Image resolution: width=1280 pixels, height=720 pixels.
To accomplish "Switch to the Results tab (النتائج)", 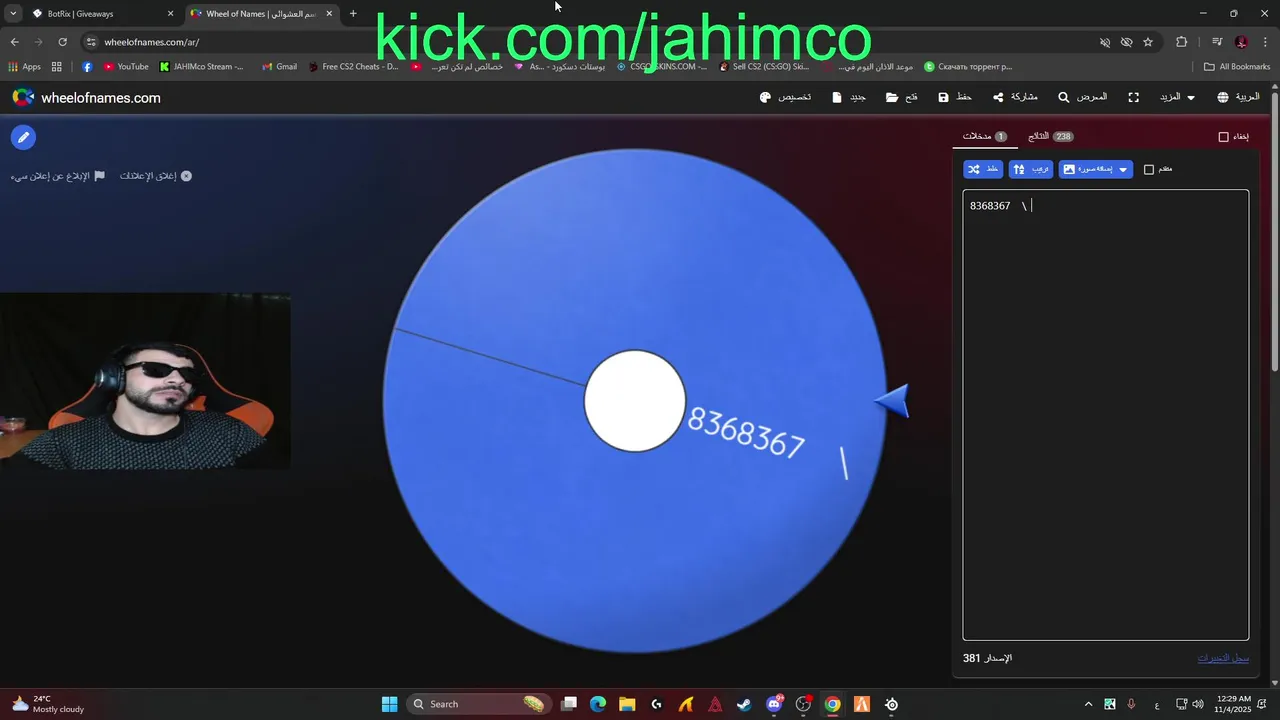I will pyautogui.click(x=1050, y=136).
